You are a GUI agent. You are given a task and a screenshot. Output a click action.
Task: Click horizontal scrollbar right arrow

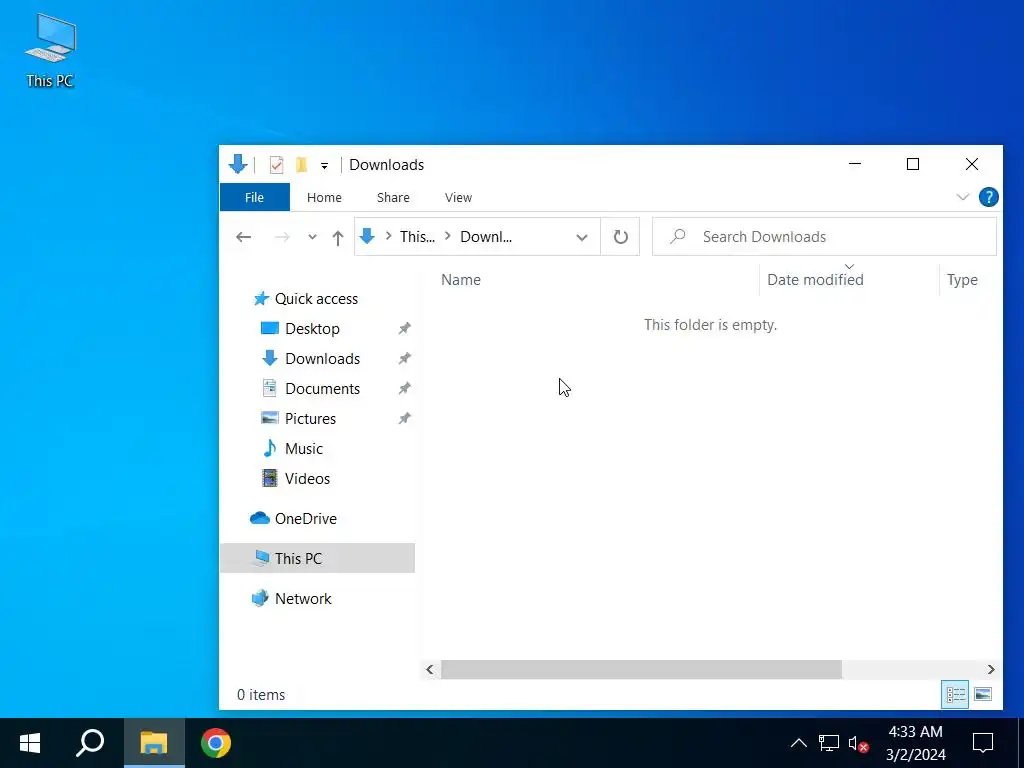click(x=991, y=669)
